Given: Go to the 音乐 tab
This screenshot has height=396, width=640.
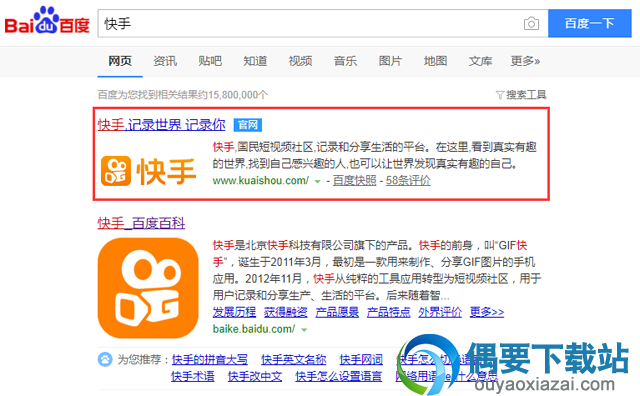Looking at the screenshot, I should coord(345,61).
